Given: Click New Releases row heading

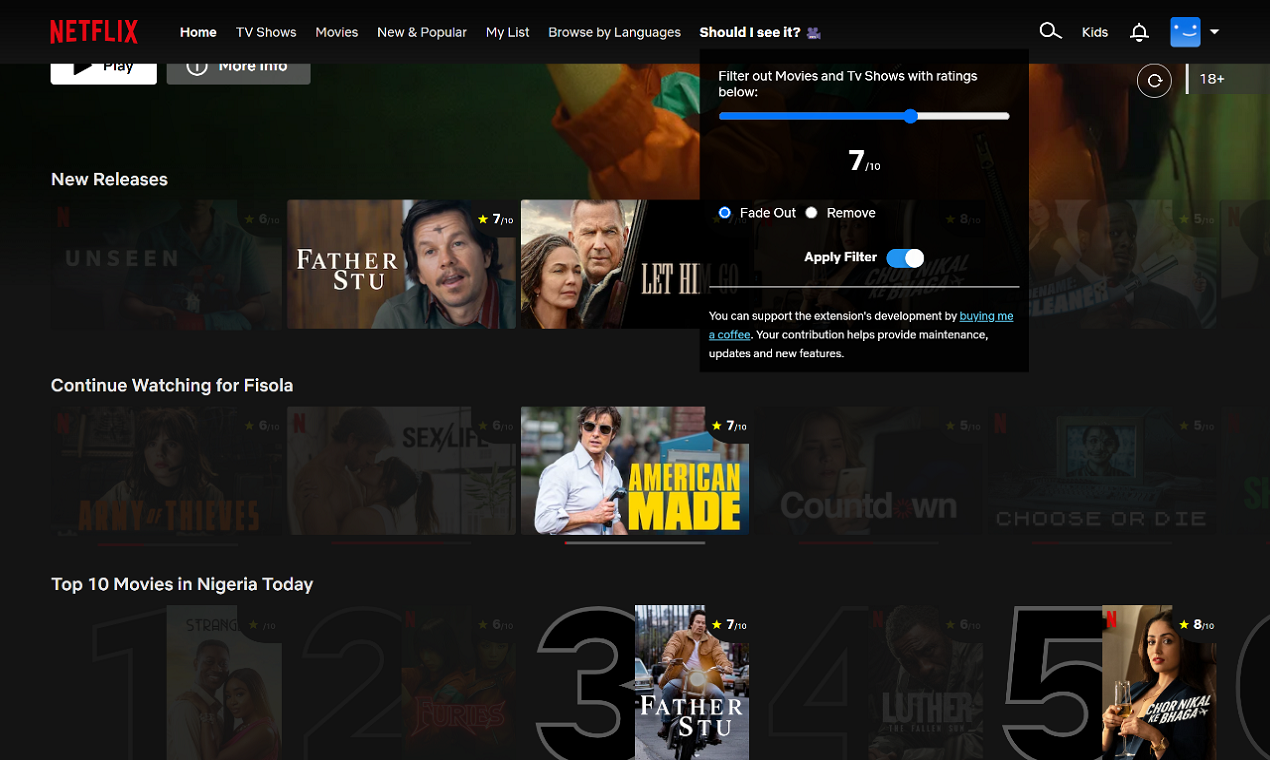Looking at the screenshot, I should (109, 179).
